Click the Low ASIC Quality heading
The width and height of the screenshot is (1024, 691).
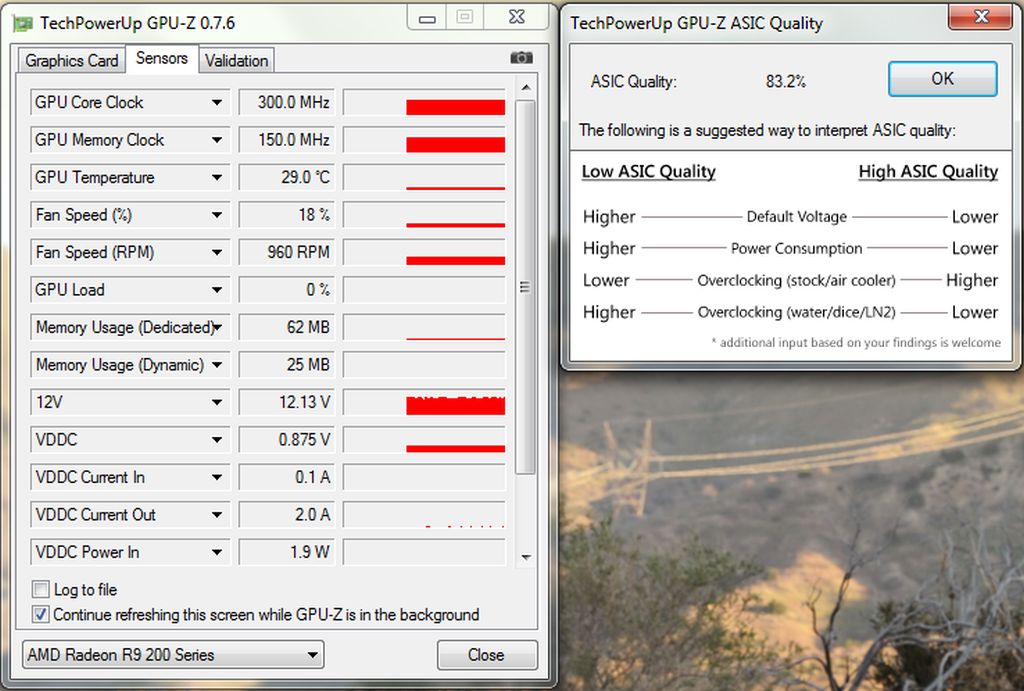pyautogui.click(x=648, y=172)
